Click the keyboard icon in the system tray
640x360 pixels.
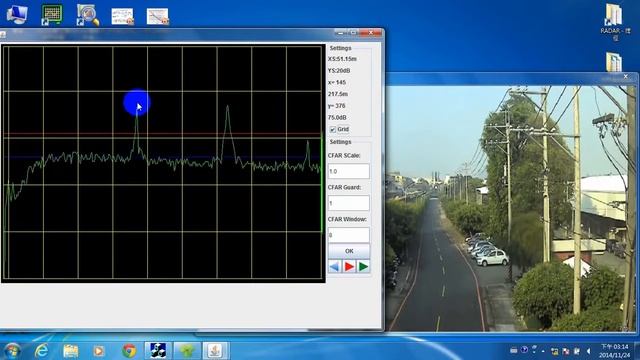pos(514,350)
